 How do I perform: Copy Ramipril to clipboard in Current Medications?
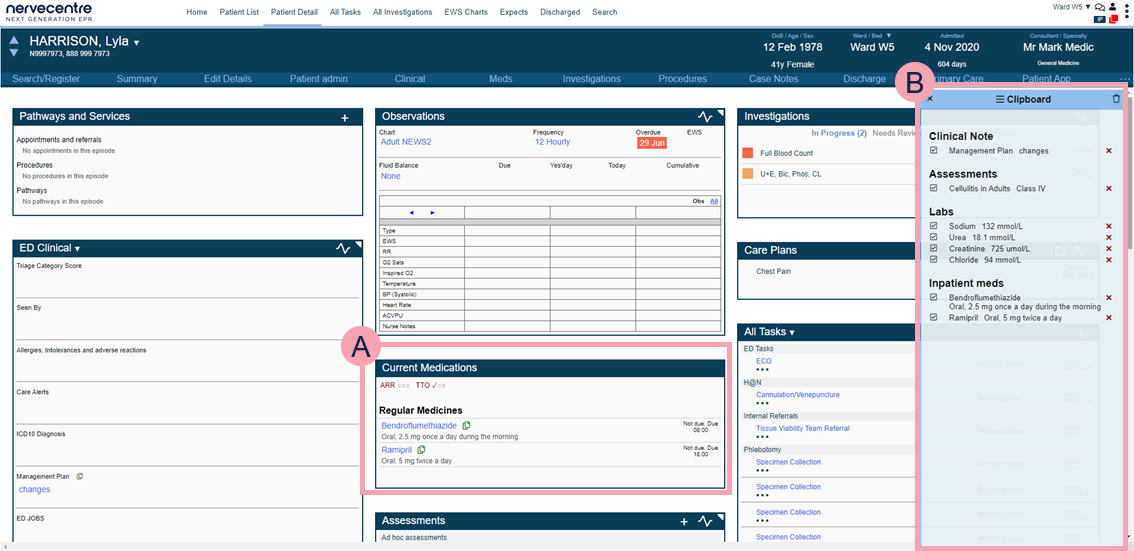(421, 450)
